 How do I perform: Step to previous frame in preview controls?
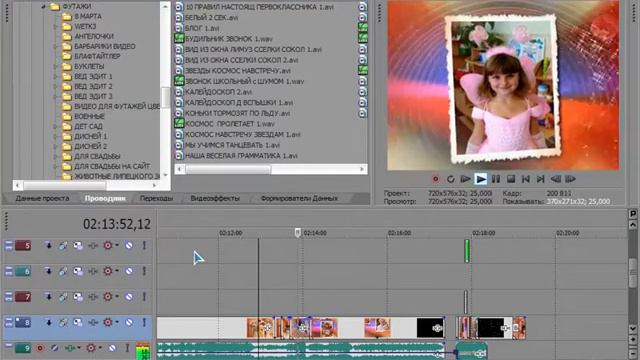[x=556, y=179]
